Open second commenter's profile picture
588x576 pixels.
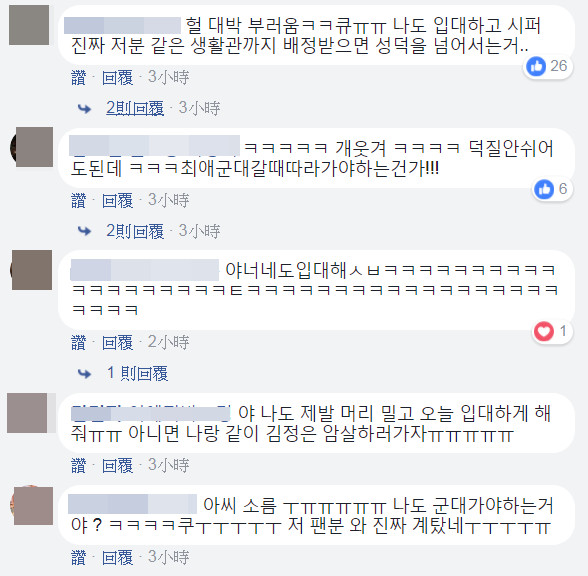pos(32,147)
